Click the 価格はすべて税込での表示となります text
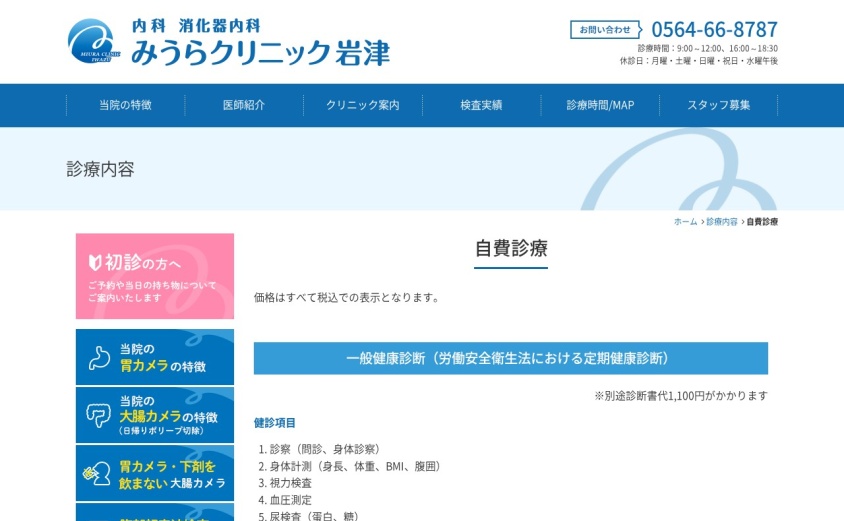Screen dimensions: 844x521 click(x=346, y=298)
